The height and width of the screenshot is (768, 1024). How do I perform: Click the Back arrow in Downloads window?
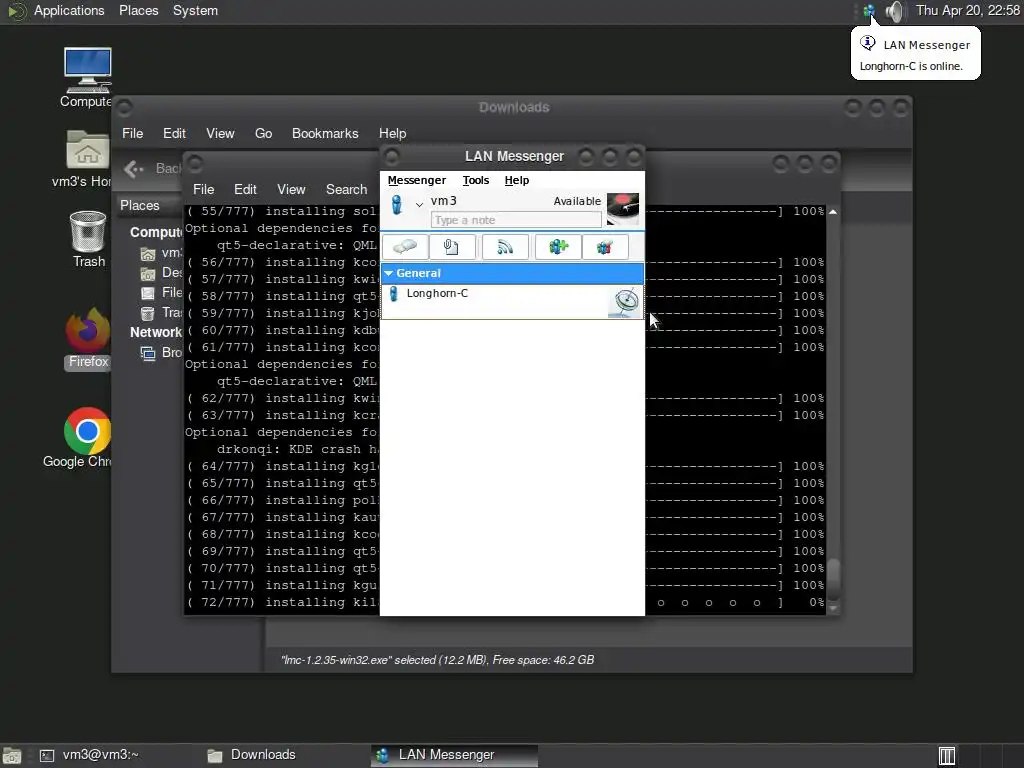pyautogui.click(x=134, y=169)
